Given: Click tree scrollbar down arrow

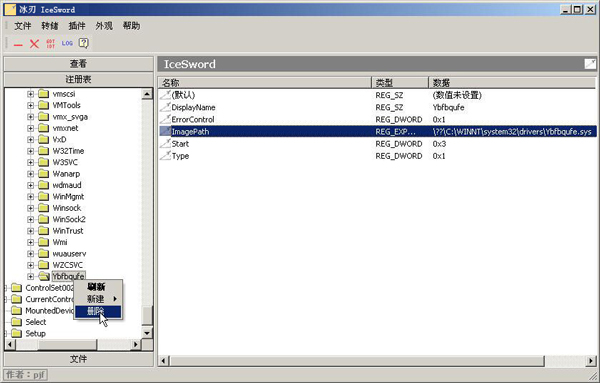Looking at the screenshot, I should tap(147, 333).
